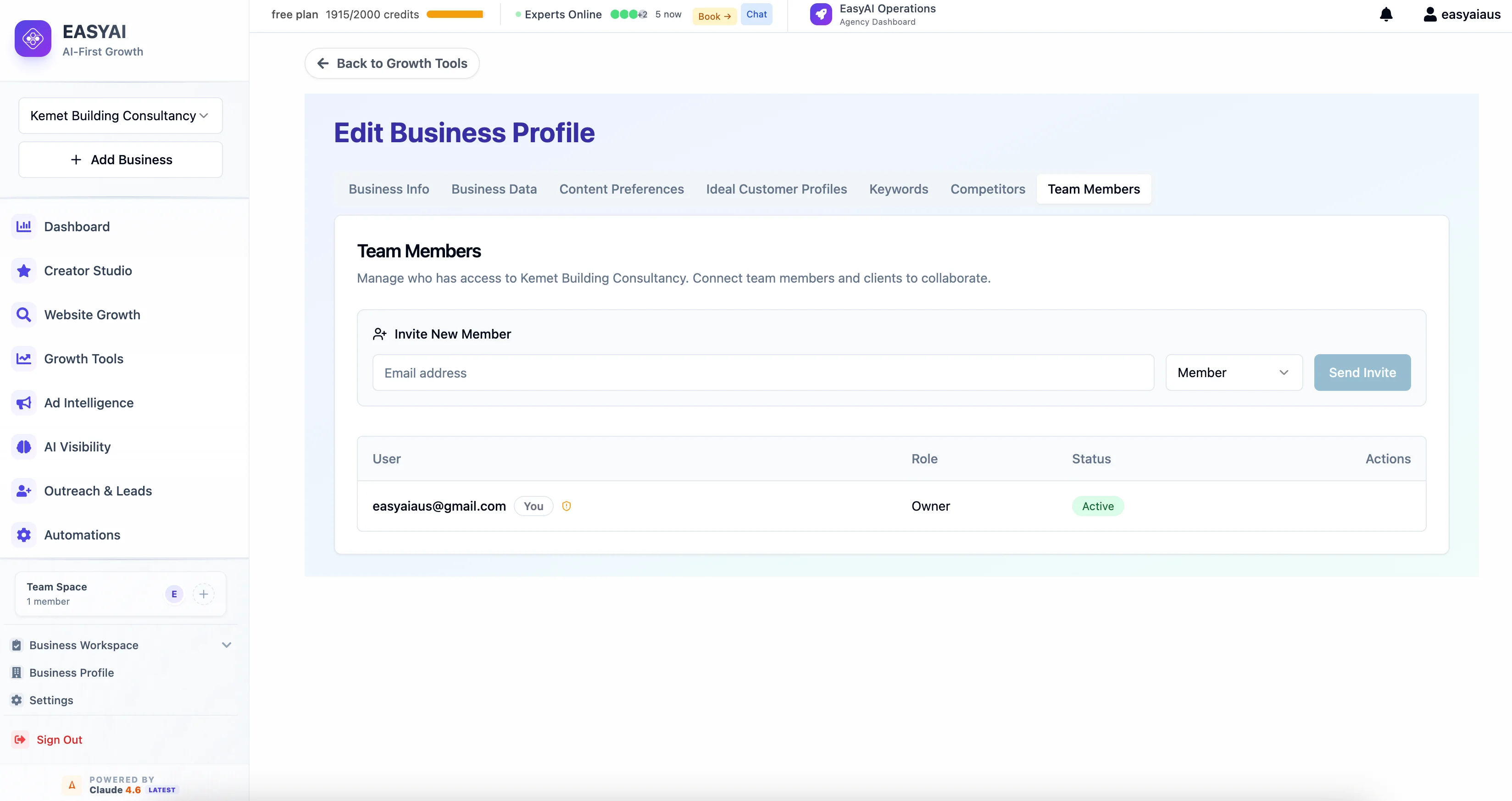This screenshot has height=801, width=1512.
Task: Open the Ideal Customer Profiles tab
Action: click(776, 189)
